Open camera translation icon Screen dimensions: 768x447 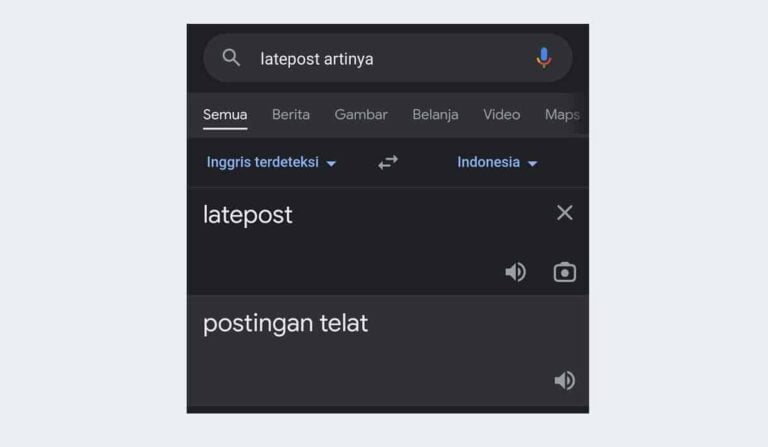point(565,272)
